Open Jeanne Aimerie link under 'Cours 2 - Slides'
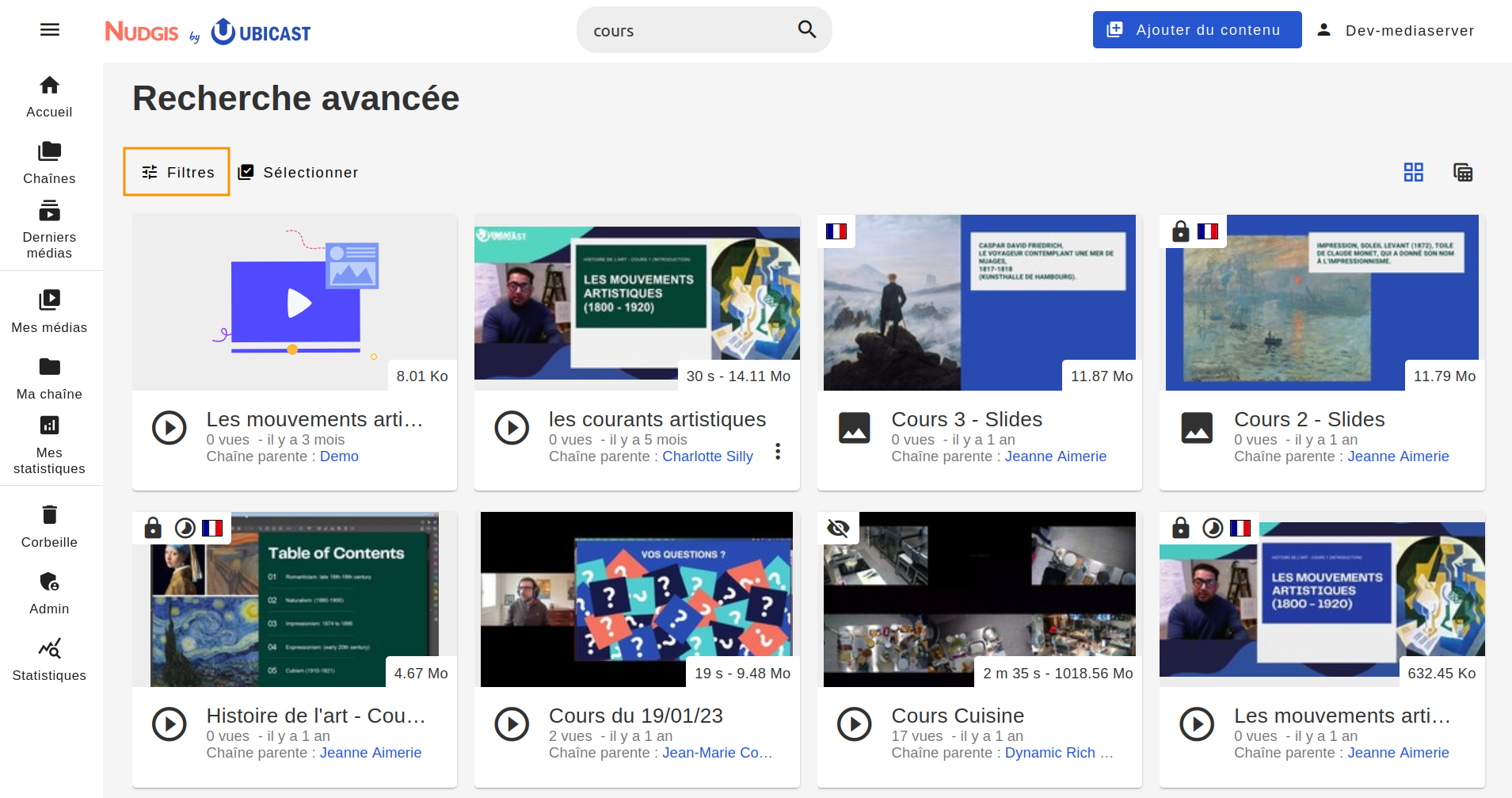This screenshot has width=1512, height=798. (x=1398, y=456)
